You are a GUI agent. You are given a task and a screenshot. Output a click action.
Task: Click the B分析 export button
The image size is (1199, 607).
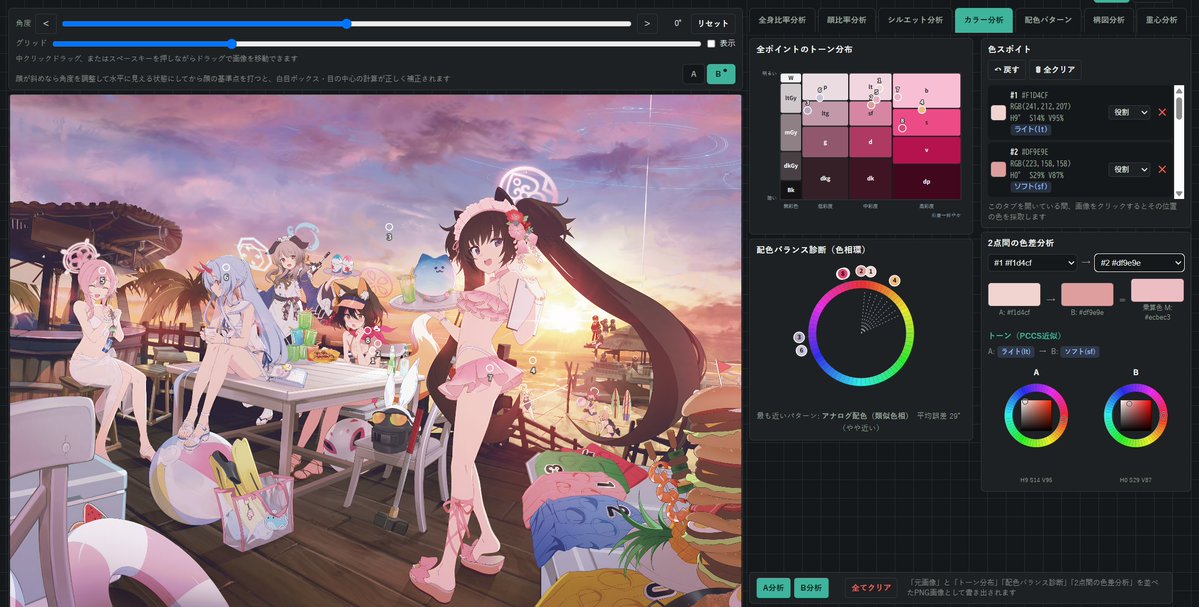811,587
